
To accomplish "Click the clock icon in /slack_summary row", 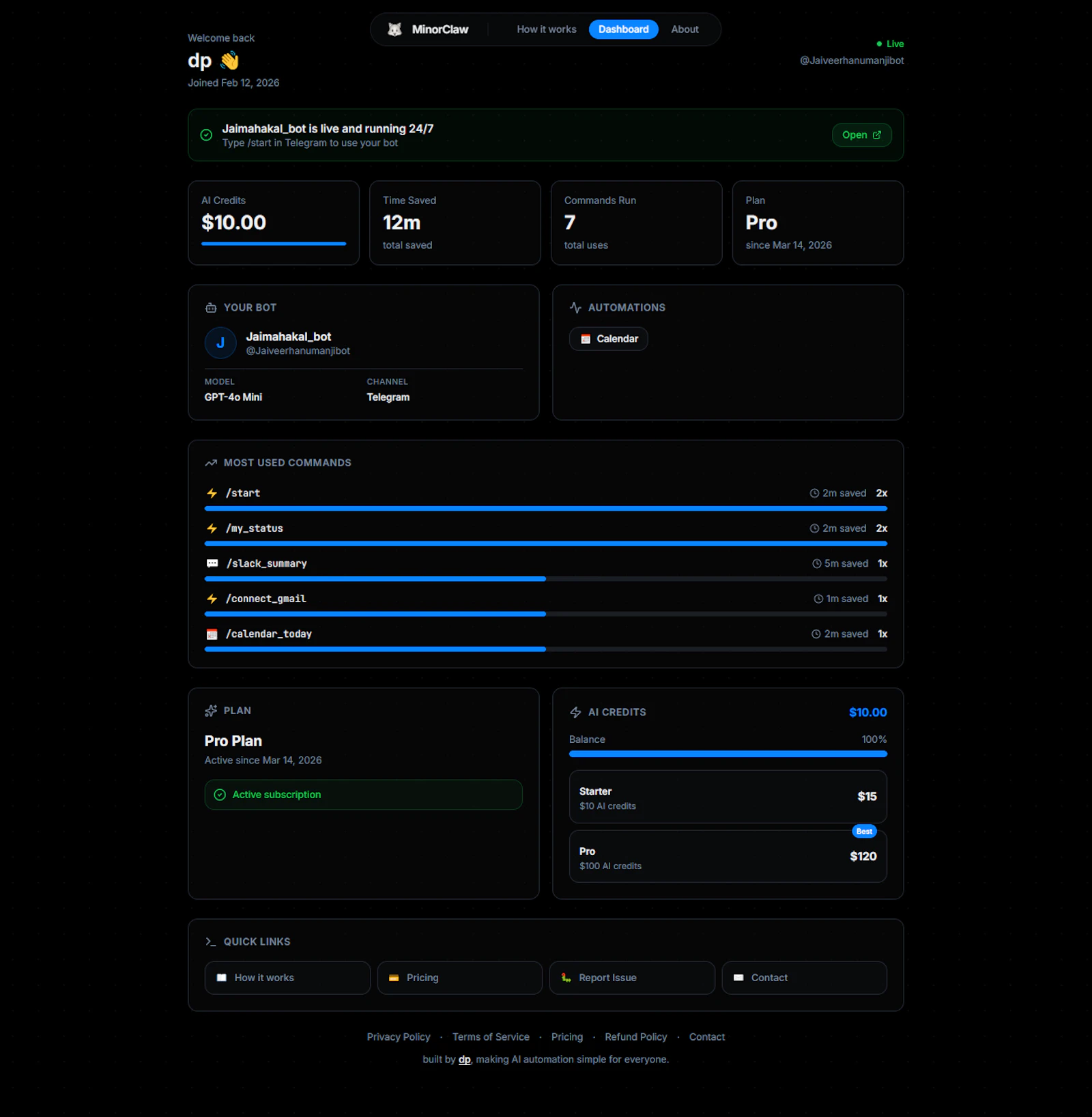I will [x=816, y=564].
